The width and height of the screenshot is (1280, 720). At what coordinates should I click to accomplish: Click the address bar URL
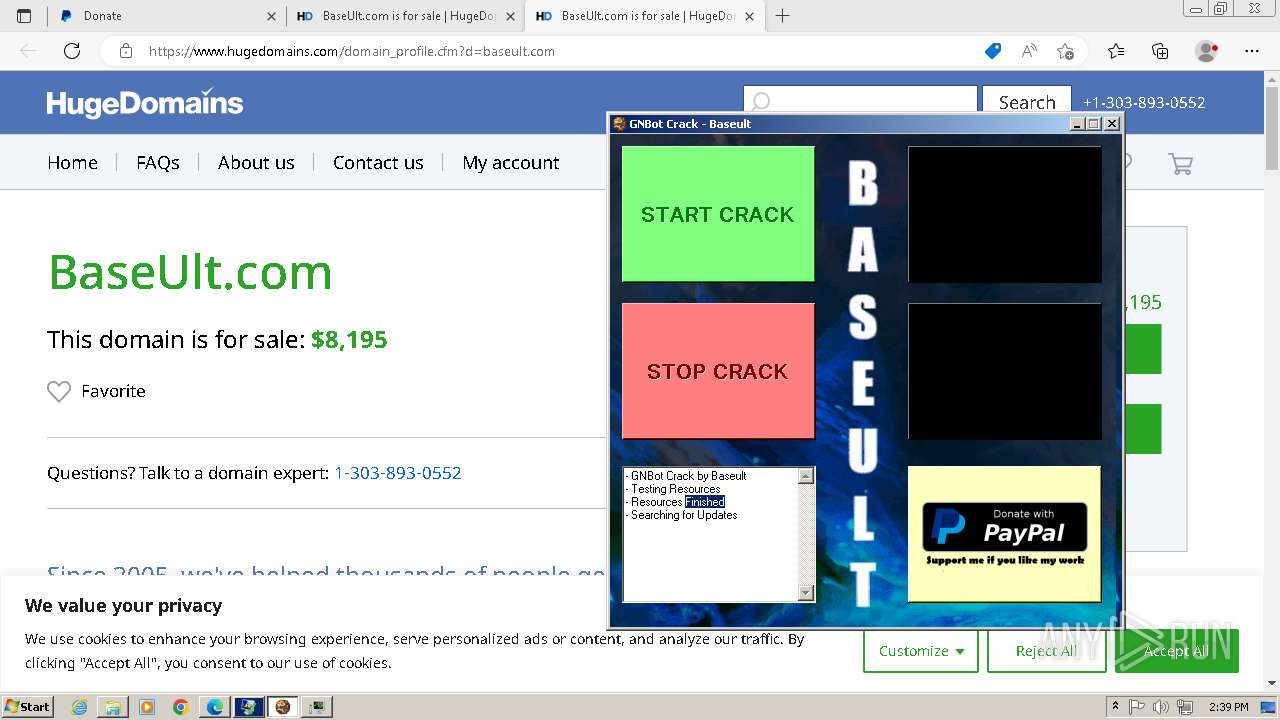point(352,51)
